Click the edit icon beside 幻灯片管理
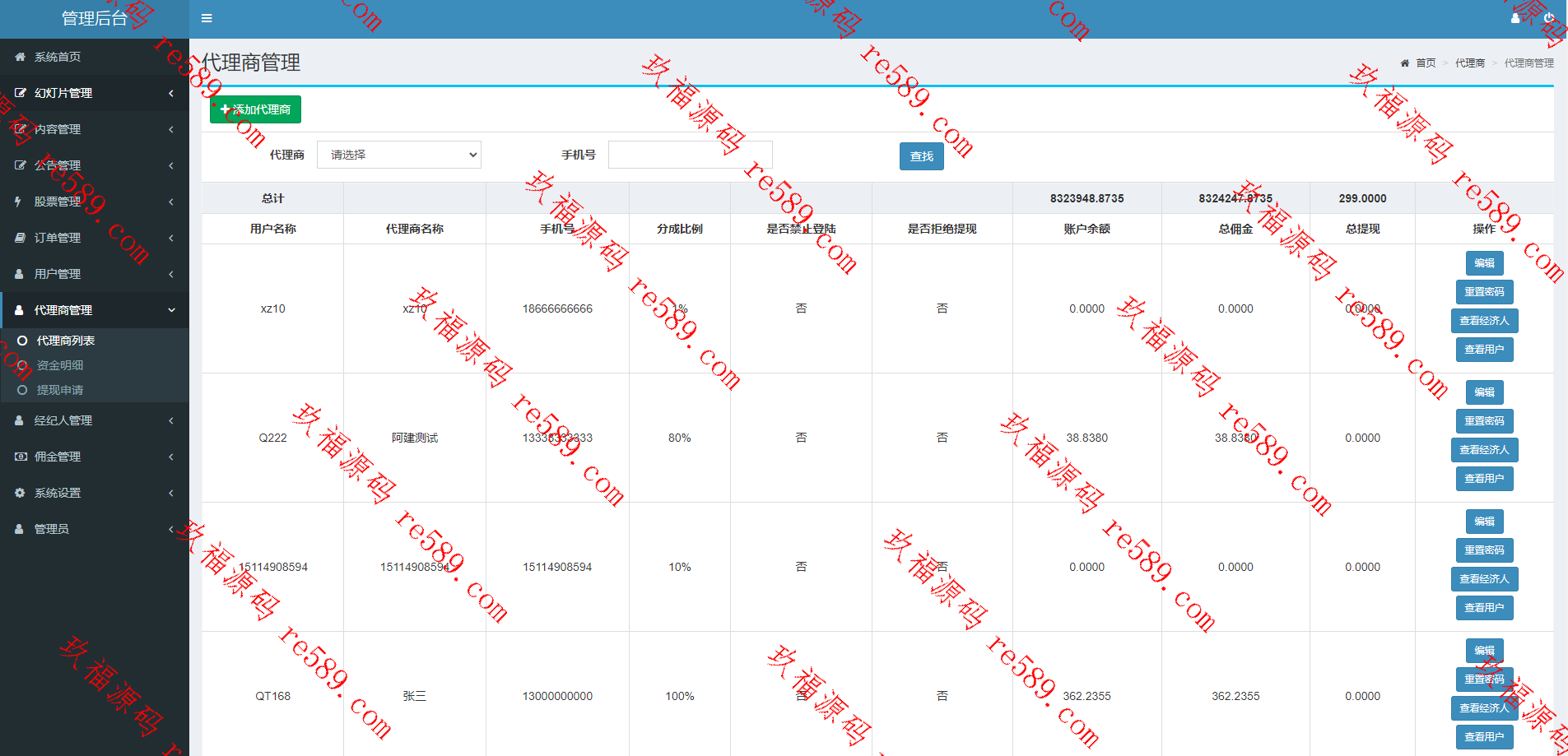 tap(20, 93)
